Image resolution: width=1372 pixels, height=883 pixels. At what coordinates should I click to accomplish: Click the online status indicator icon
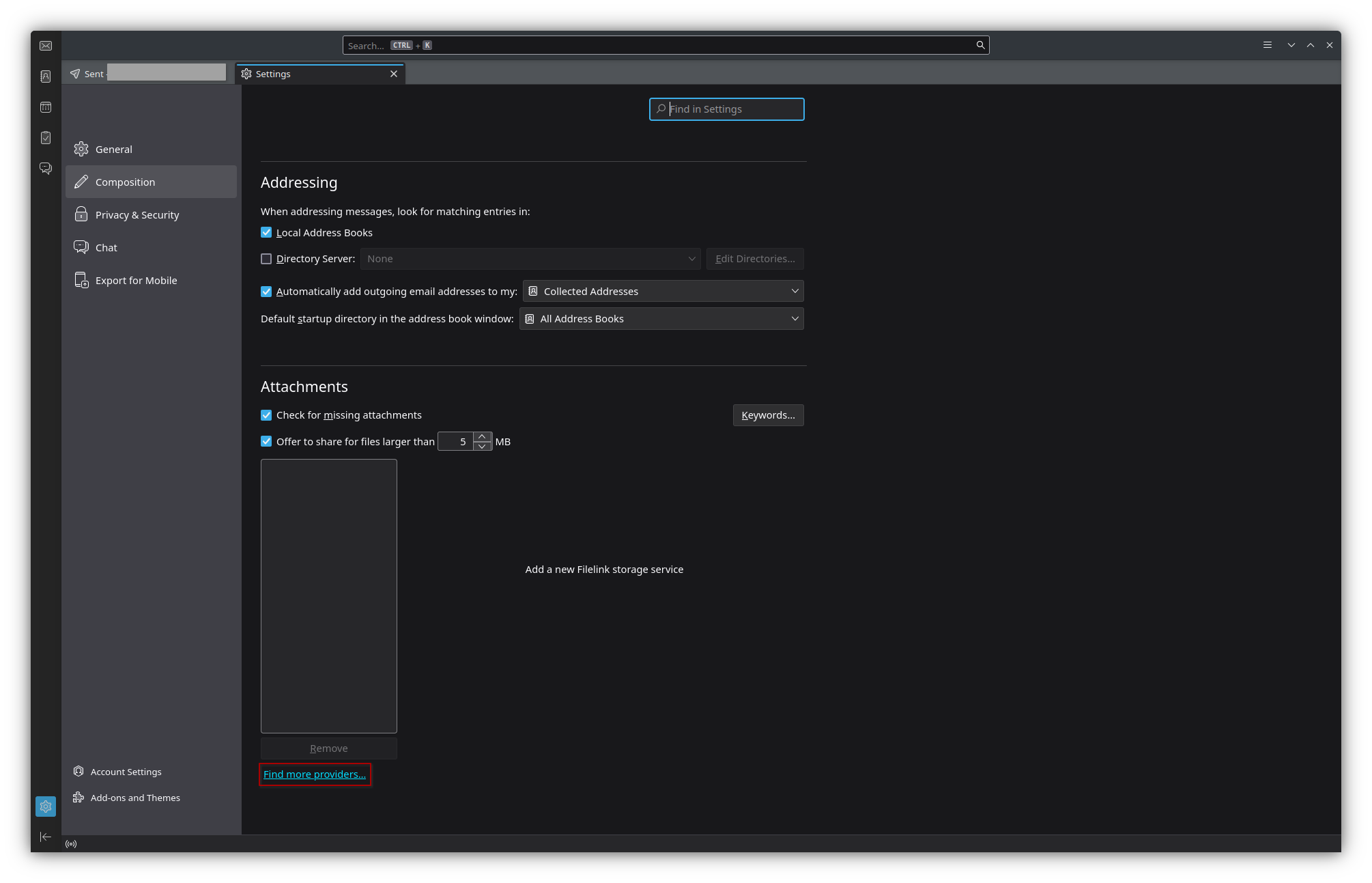71,844
